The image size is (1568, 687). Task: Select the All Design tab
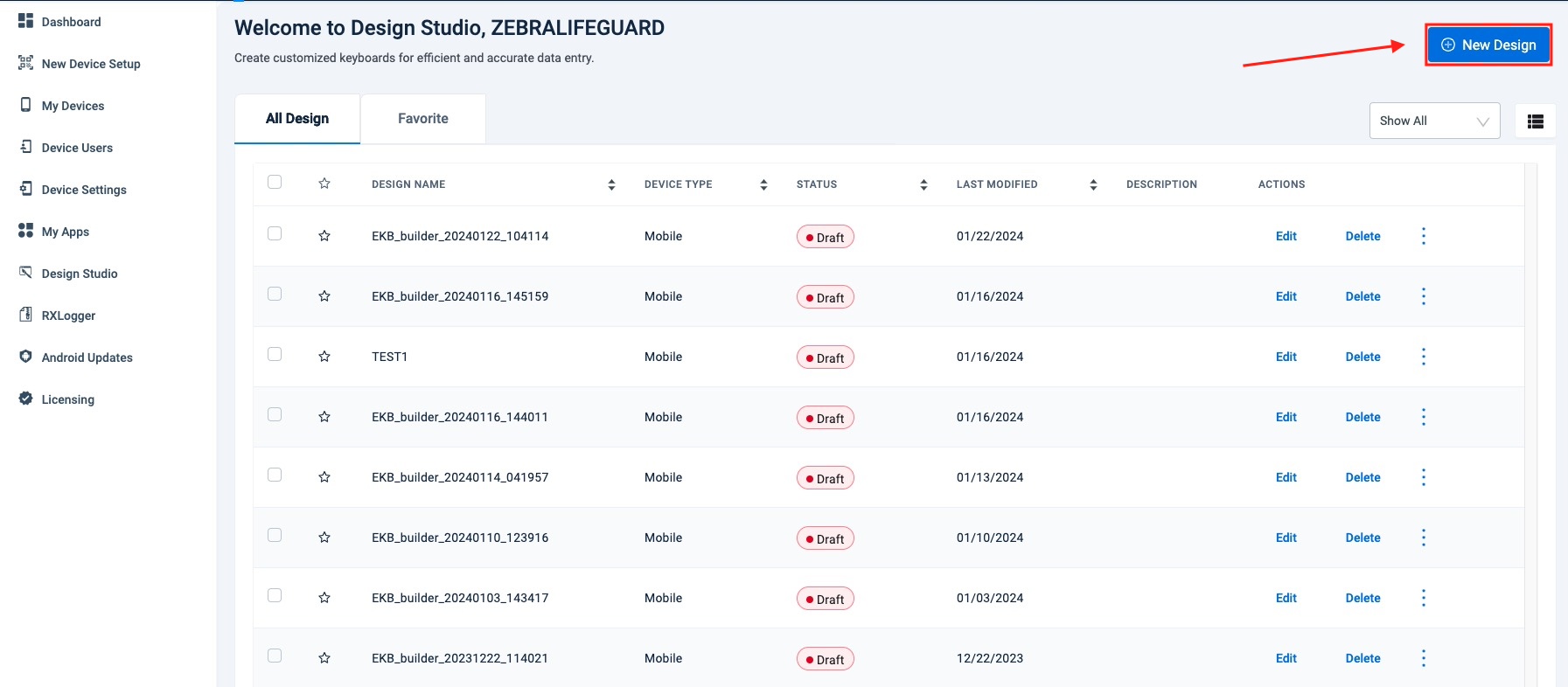297,119
